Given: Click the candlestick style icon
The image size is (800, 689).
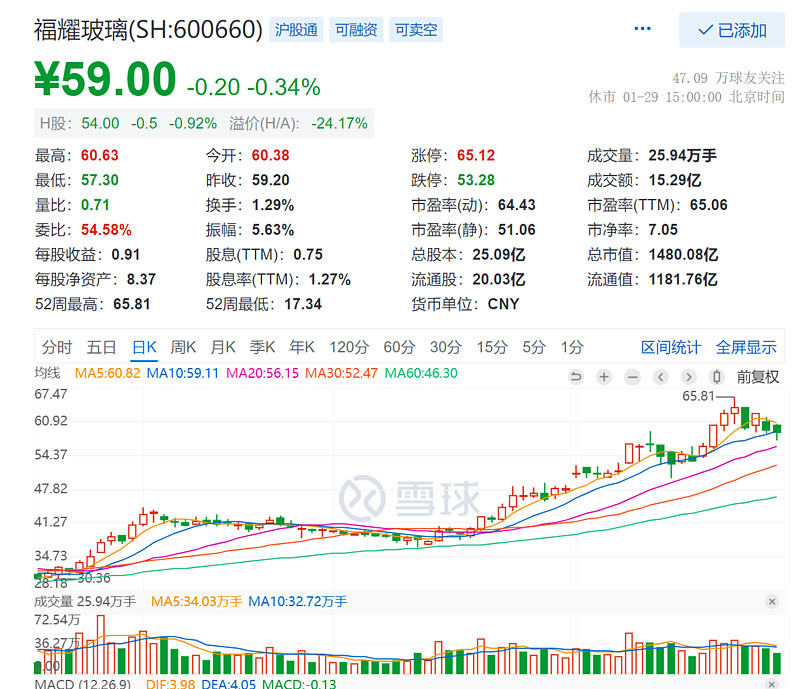Looking at the screenshot, I should (x=716, y=377).
